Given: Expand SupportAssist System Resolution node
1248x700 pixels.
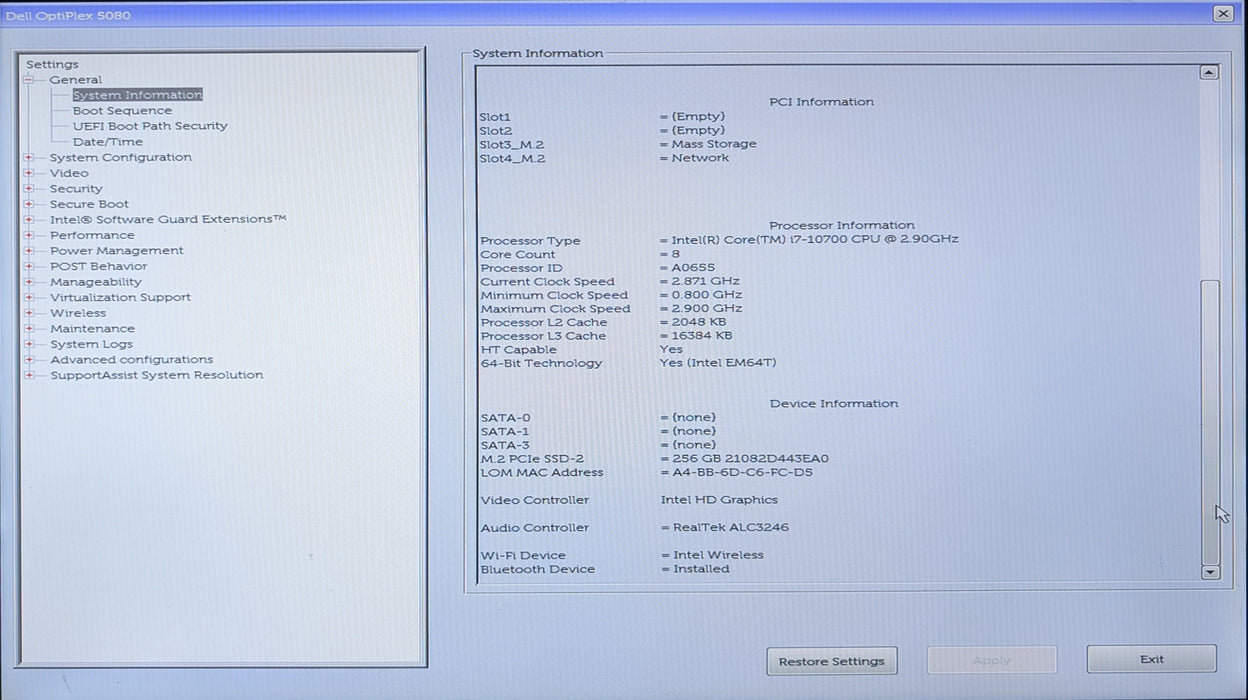Looking at the screenshot, I should (x=29, y=375).
